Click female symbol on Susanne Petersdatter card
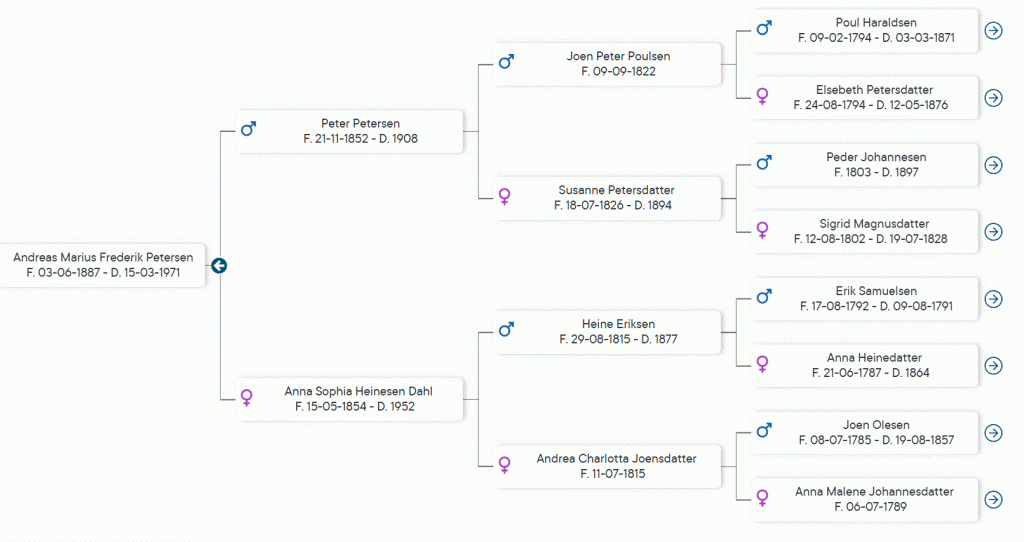The height and width of the screenshot is (542, 1024). (505, 197)
